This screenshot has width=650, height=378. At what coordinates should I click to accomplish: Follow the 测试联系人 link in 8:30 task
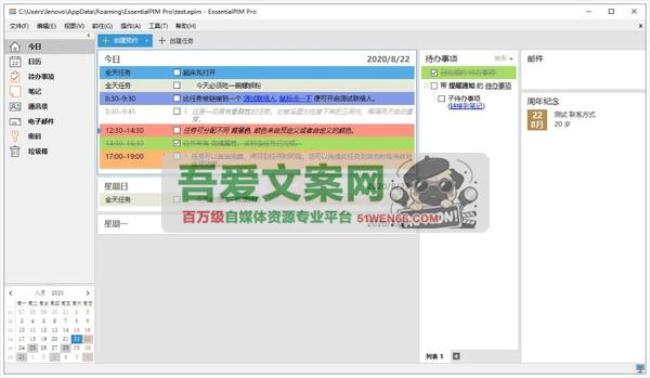point(260,99)
